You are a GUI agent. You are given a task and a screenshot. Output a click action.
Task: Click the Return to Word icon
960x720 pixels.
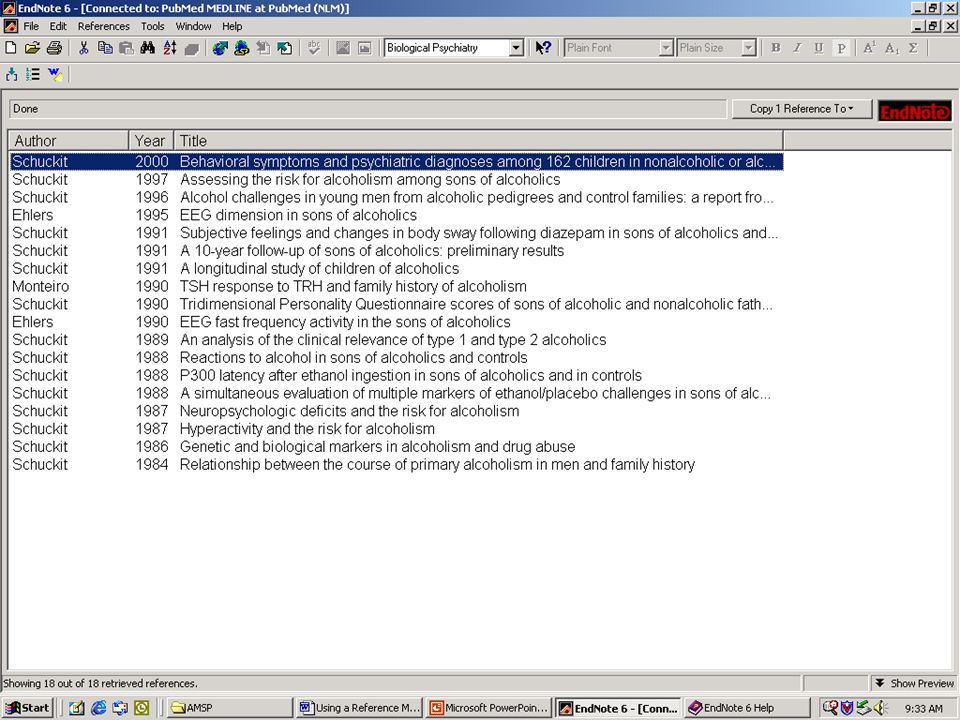click(x=55, y=75)
